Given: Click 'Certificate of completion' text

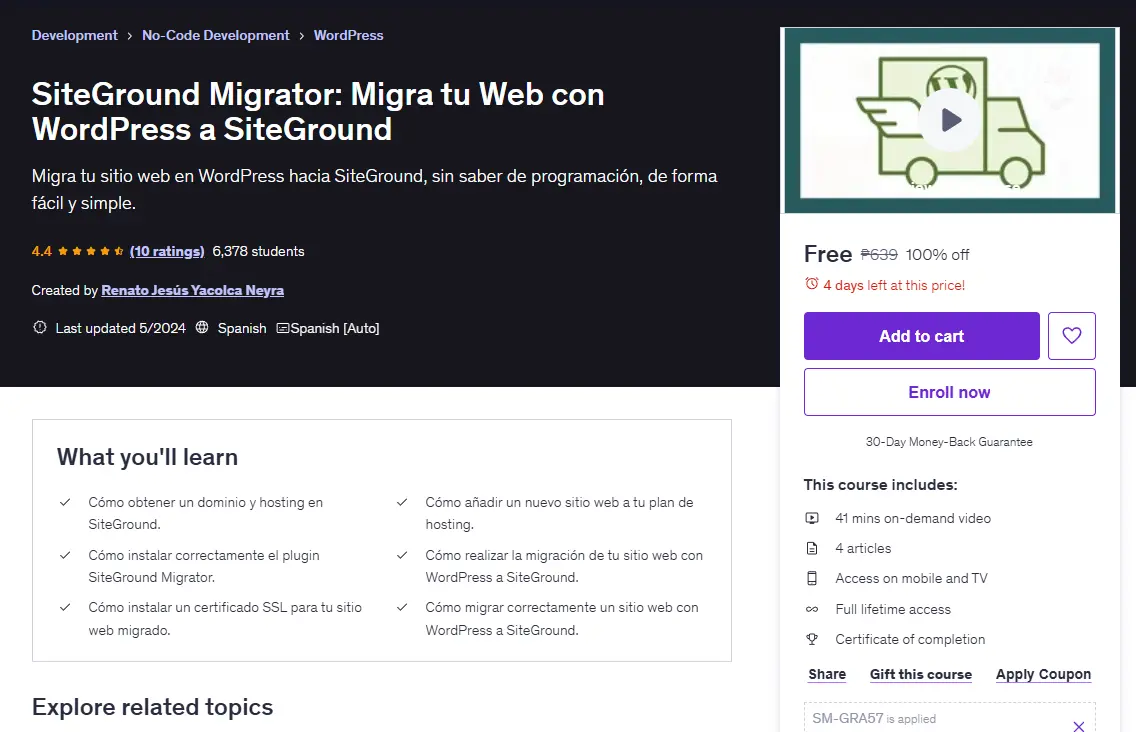Looking at the screenshot, I should (910, 639).
